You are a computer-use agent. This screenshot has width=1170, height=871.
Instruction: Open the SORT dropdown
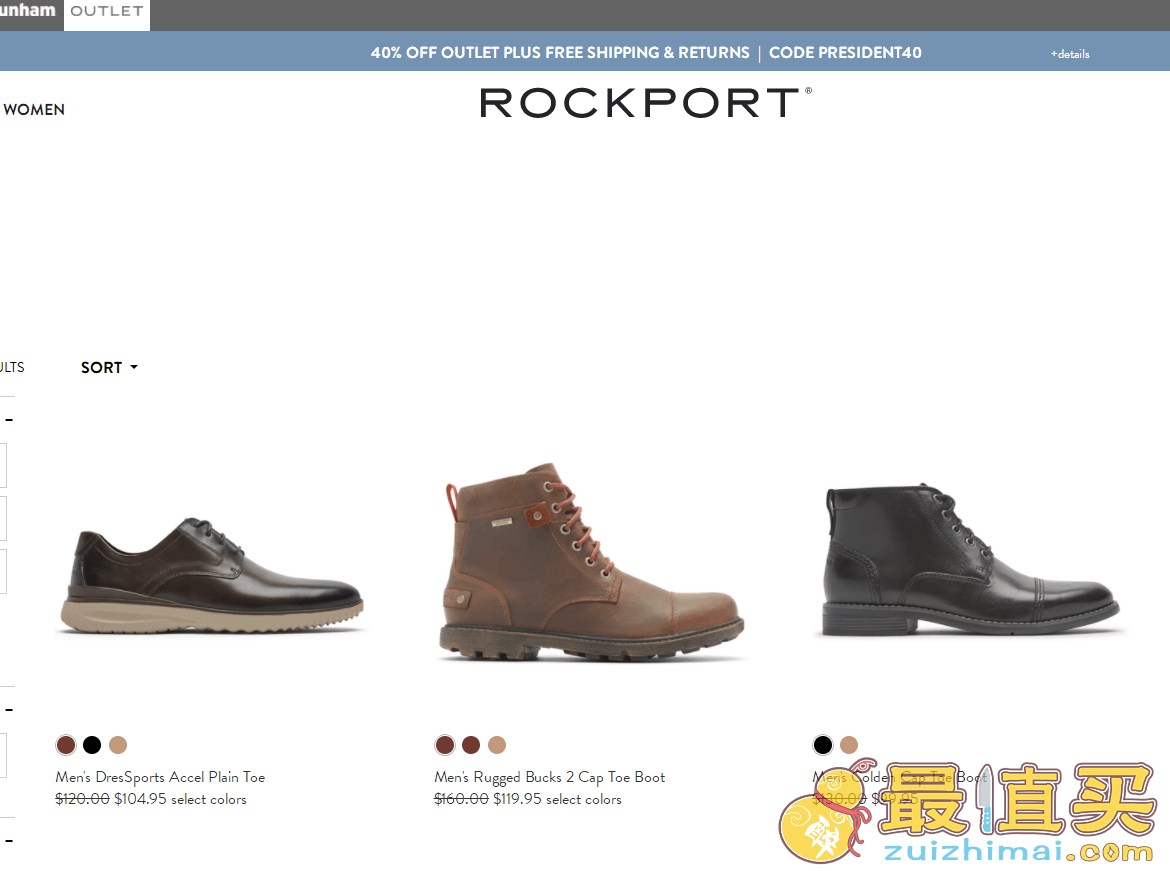pos(109,367)
